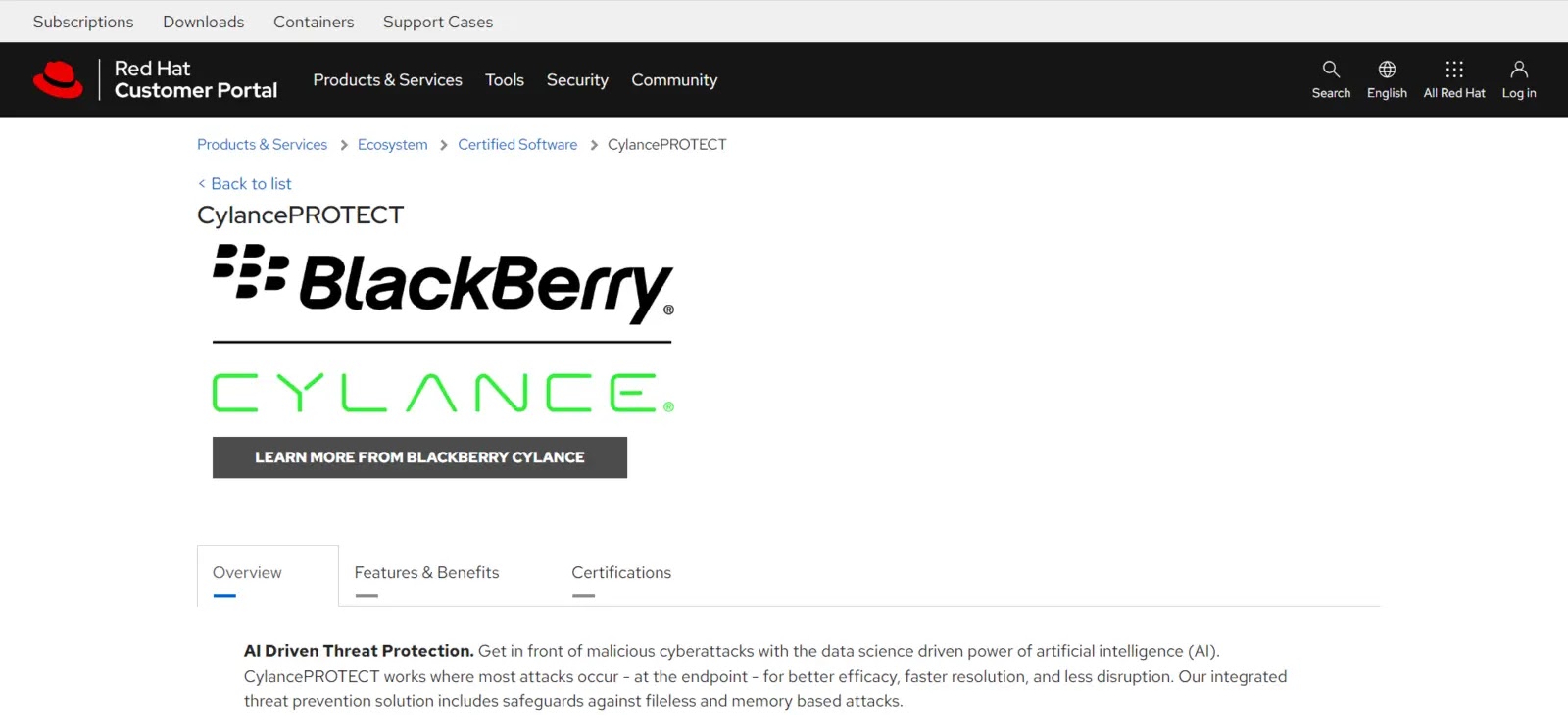Open the Search magnifier icon

point(1330,70)
